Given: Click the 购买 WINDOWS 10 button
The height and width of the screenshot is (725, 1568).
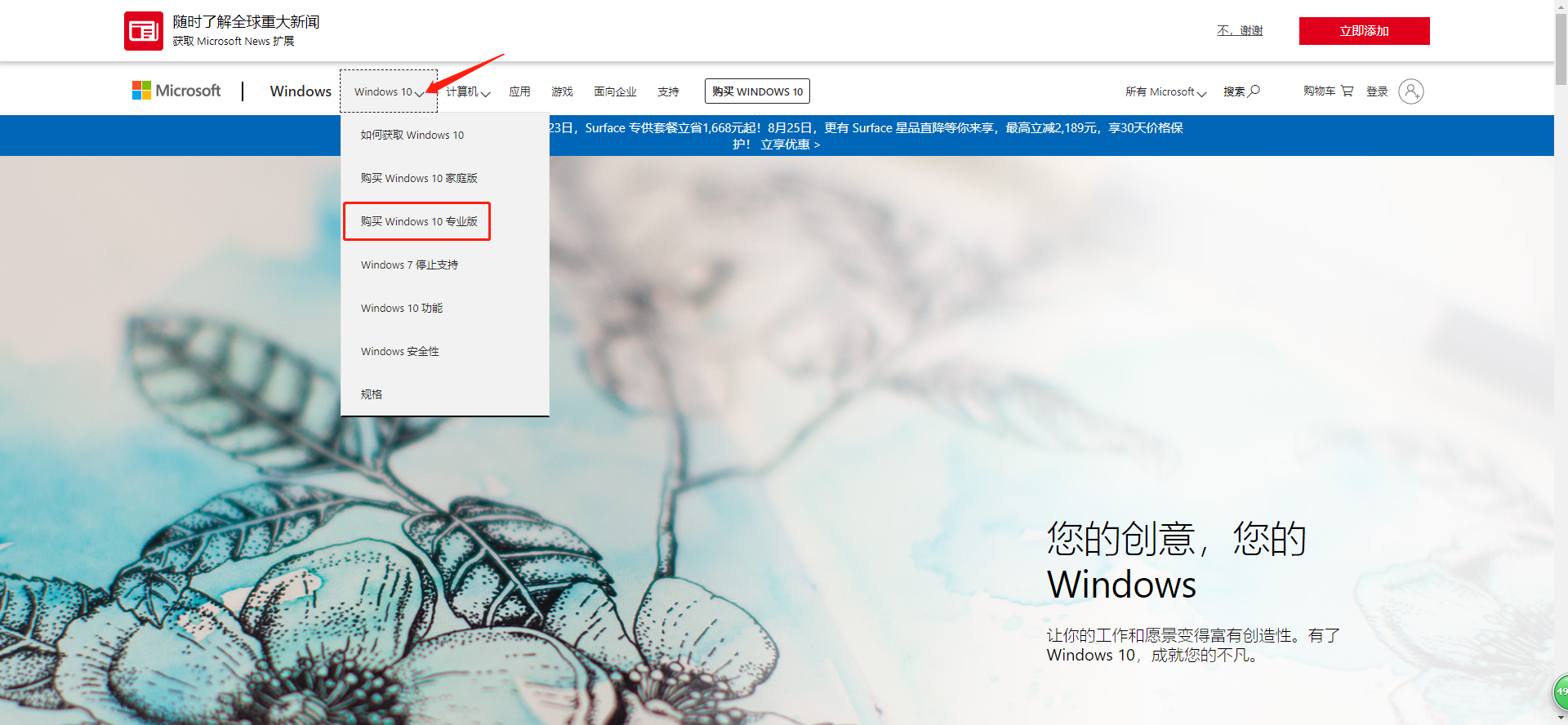Looking at the screenshot, I should tap(757, 91).
